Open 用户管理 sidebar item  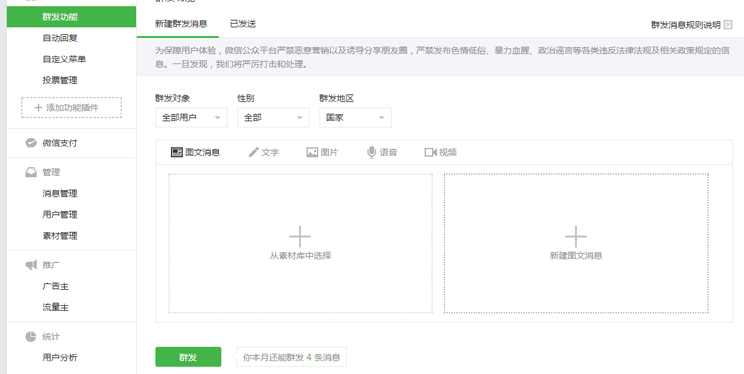click(60, 215)
